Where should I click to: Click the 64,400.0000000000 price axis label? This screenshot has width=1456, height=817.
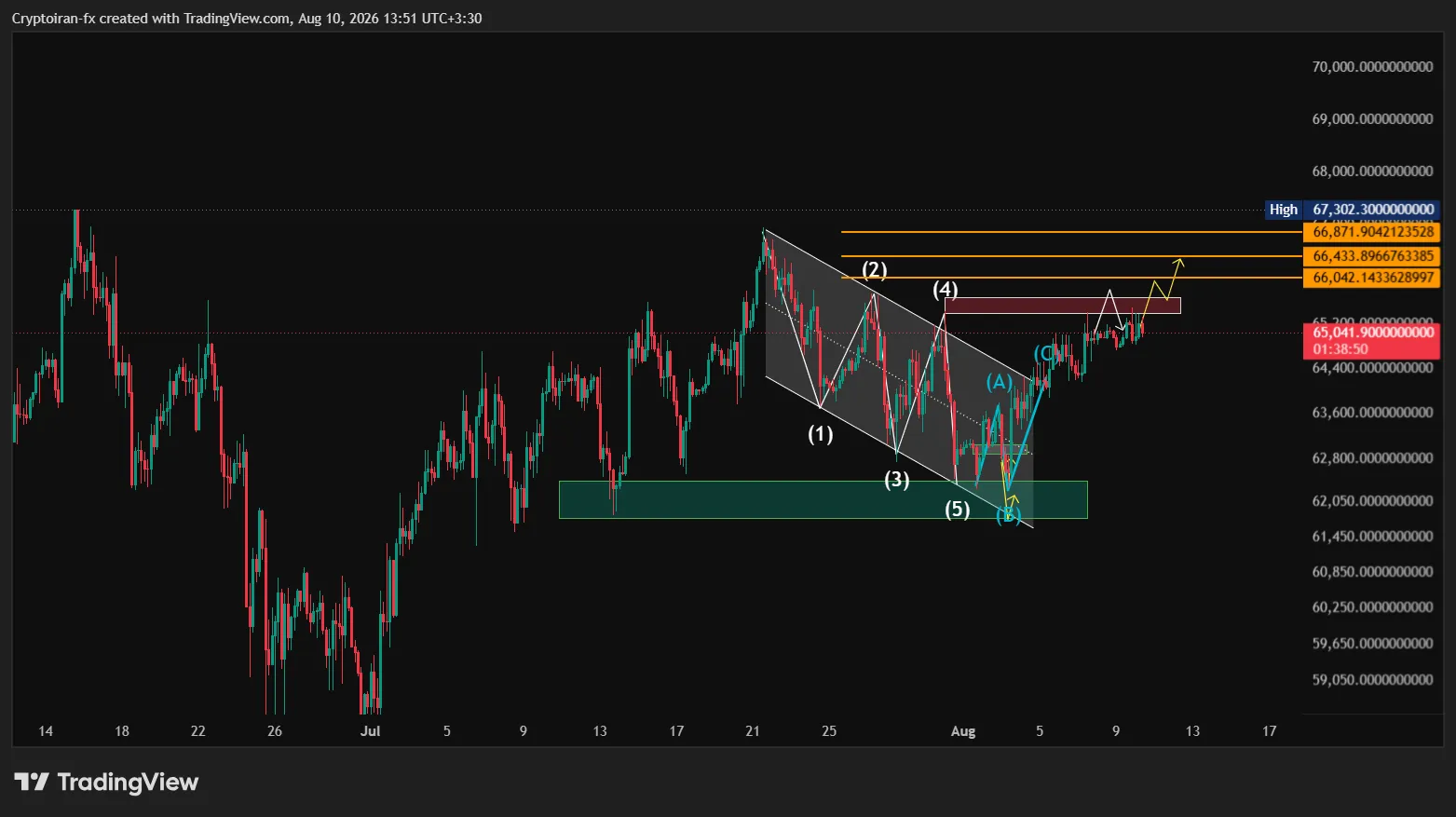pyautogui.click(x=1372, y=368)
